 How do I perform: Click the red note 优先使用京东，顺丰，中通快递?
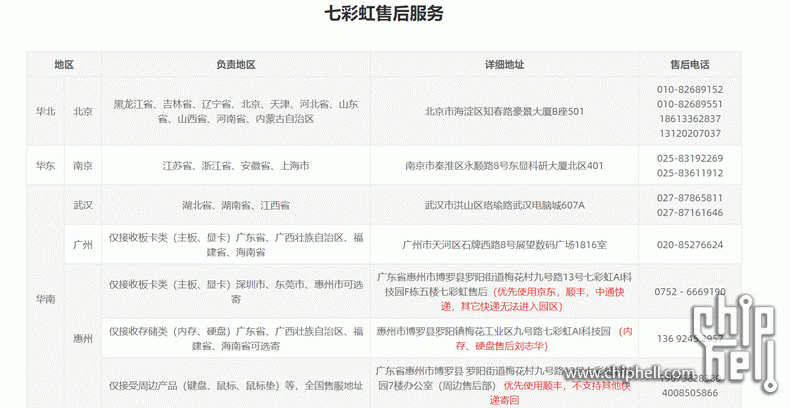533,299
